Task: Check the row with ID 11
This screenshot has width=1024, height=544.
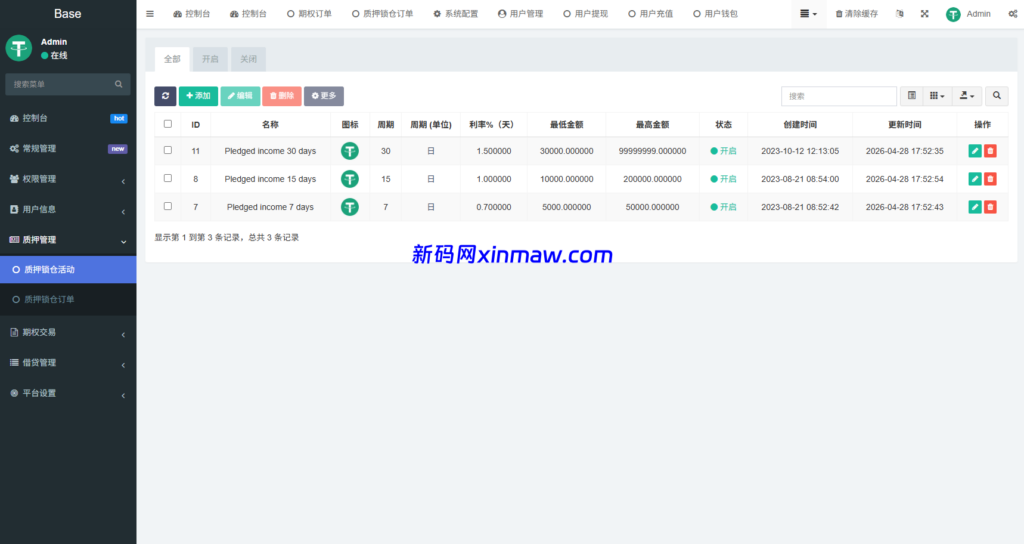Action: (168, 150)
